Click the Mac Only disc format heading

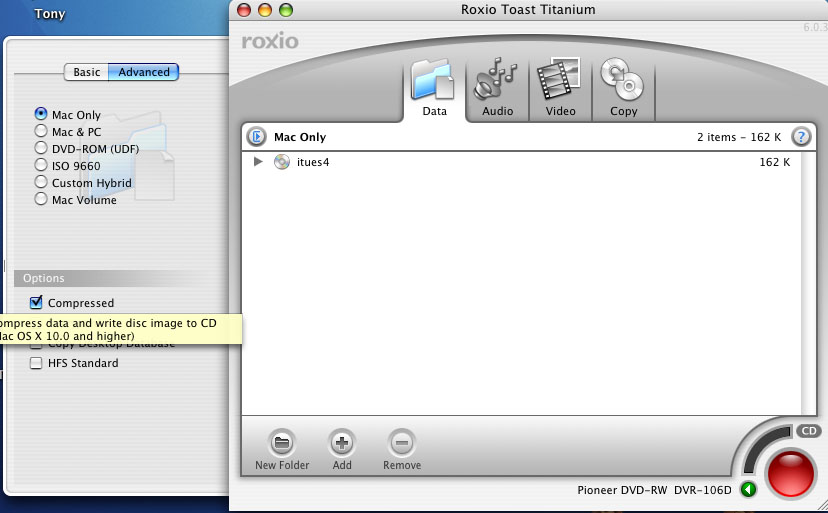(x=299, y=137)
